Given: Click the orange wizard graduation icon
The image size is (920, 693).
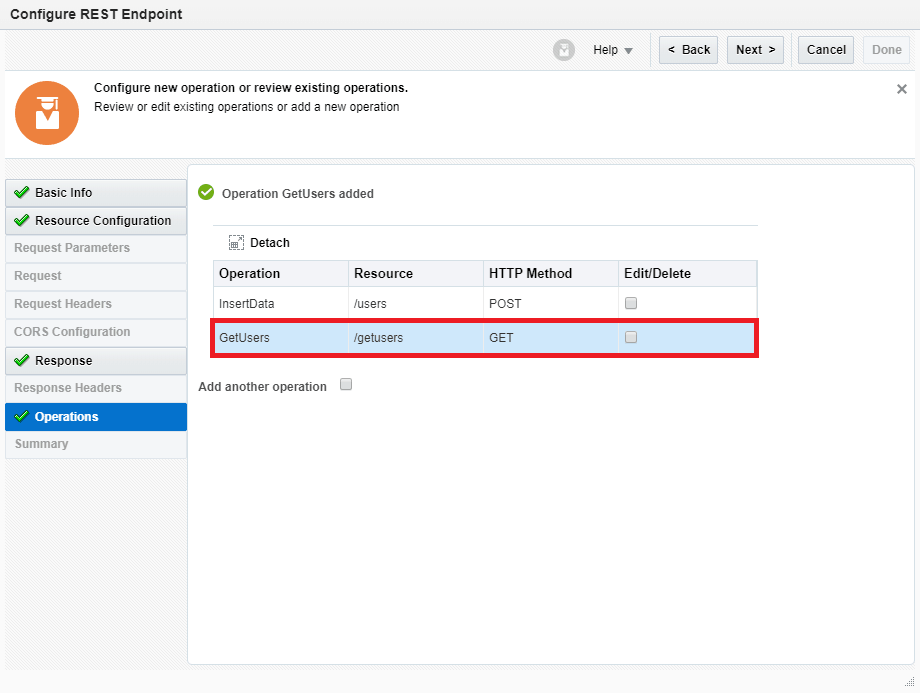Looking at the screenshot, I should click(x=47, y=113).
